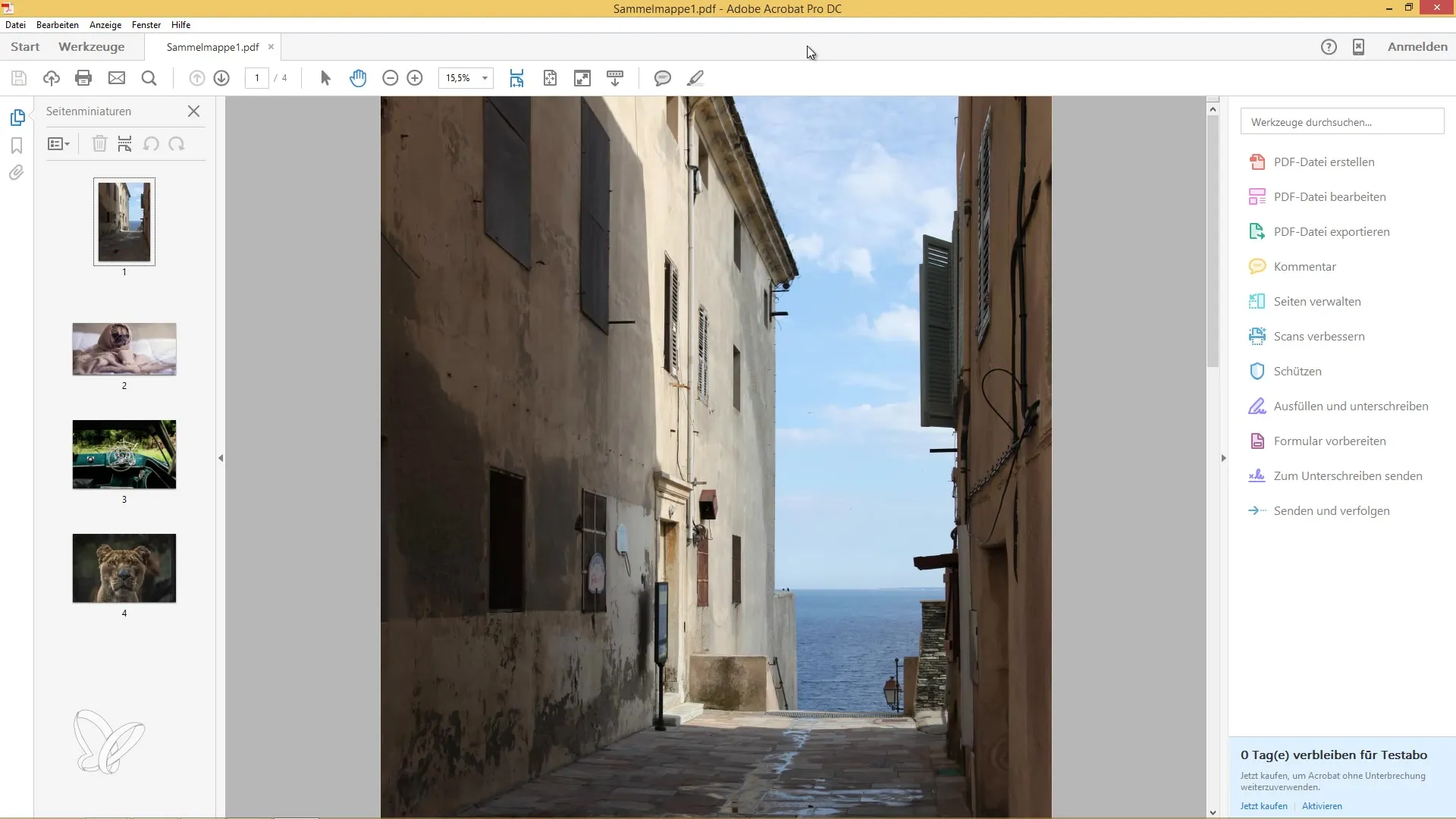1456x819 pixels.
Task: Select the arrow selection tool
Action: 325,78
